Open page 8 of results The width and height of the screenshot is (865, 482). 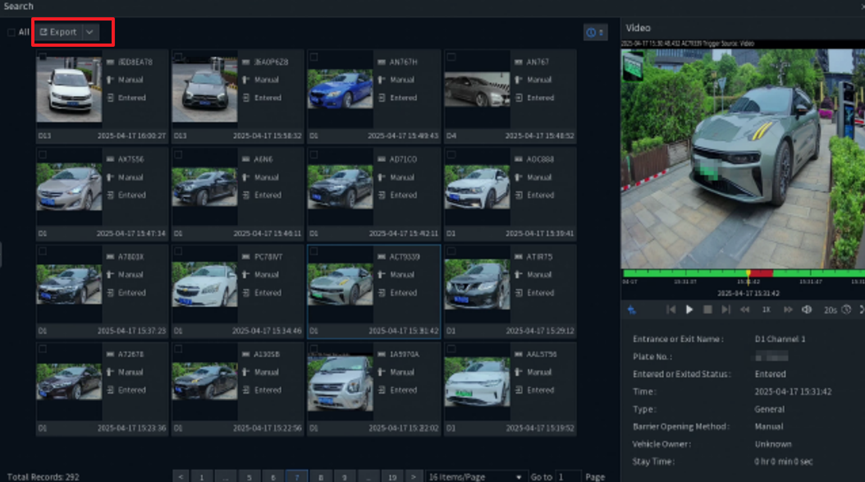click(321, 477)
